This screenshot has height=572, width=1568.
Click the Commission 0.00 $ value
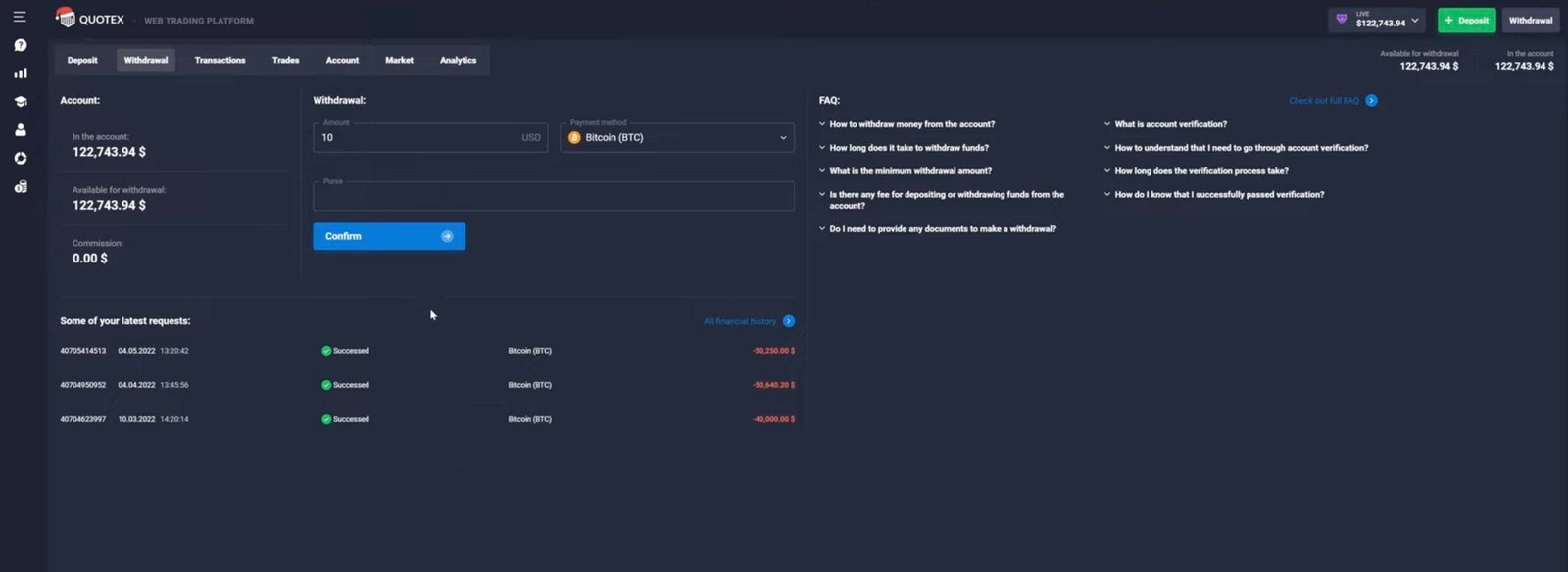click(90, 259)
